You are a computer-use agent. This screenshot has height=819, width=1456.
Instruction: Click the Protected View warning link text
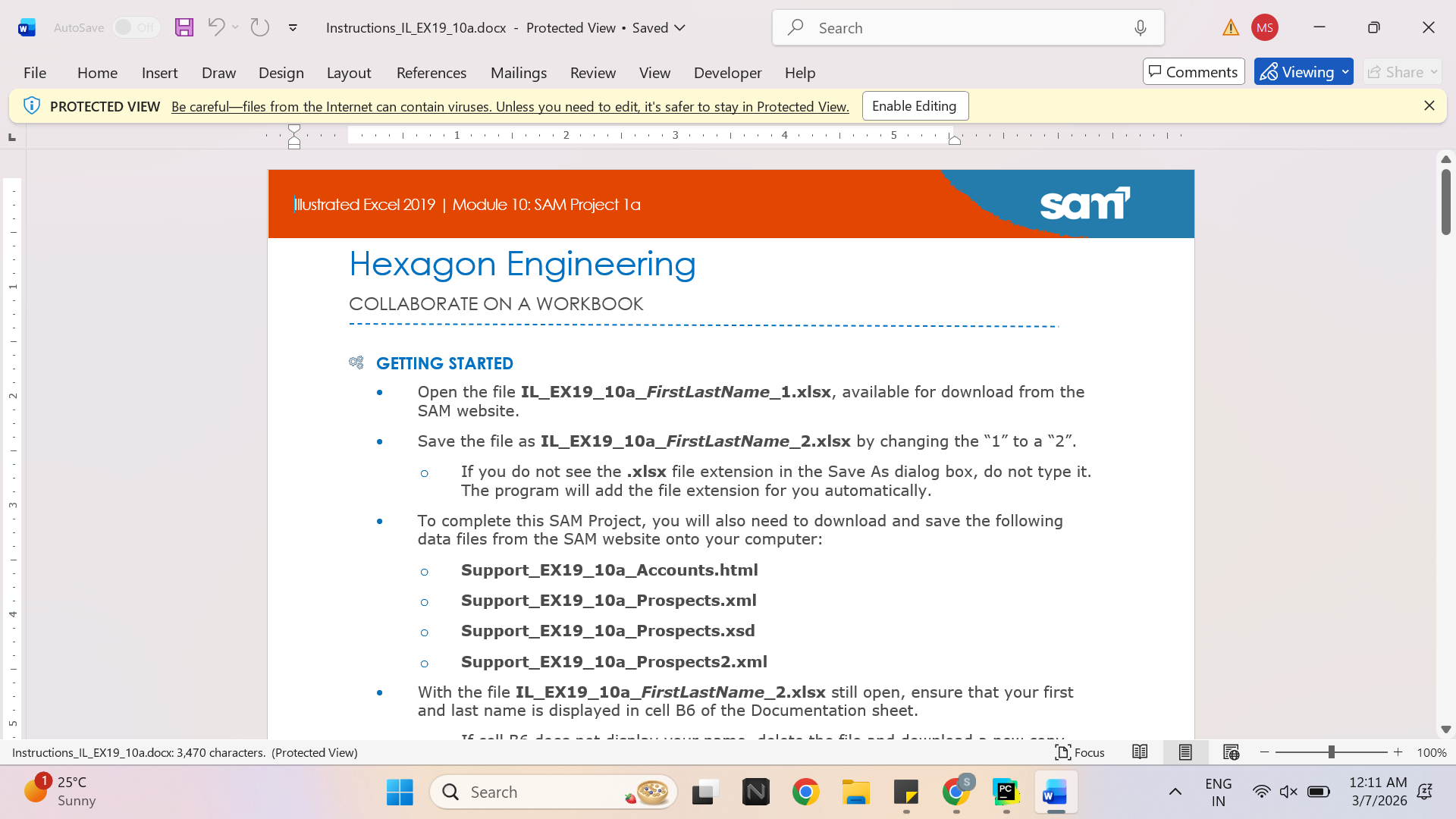coord(510,107)
